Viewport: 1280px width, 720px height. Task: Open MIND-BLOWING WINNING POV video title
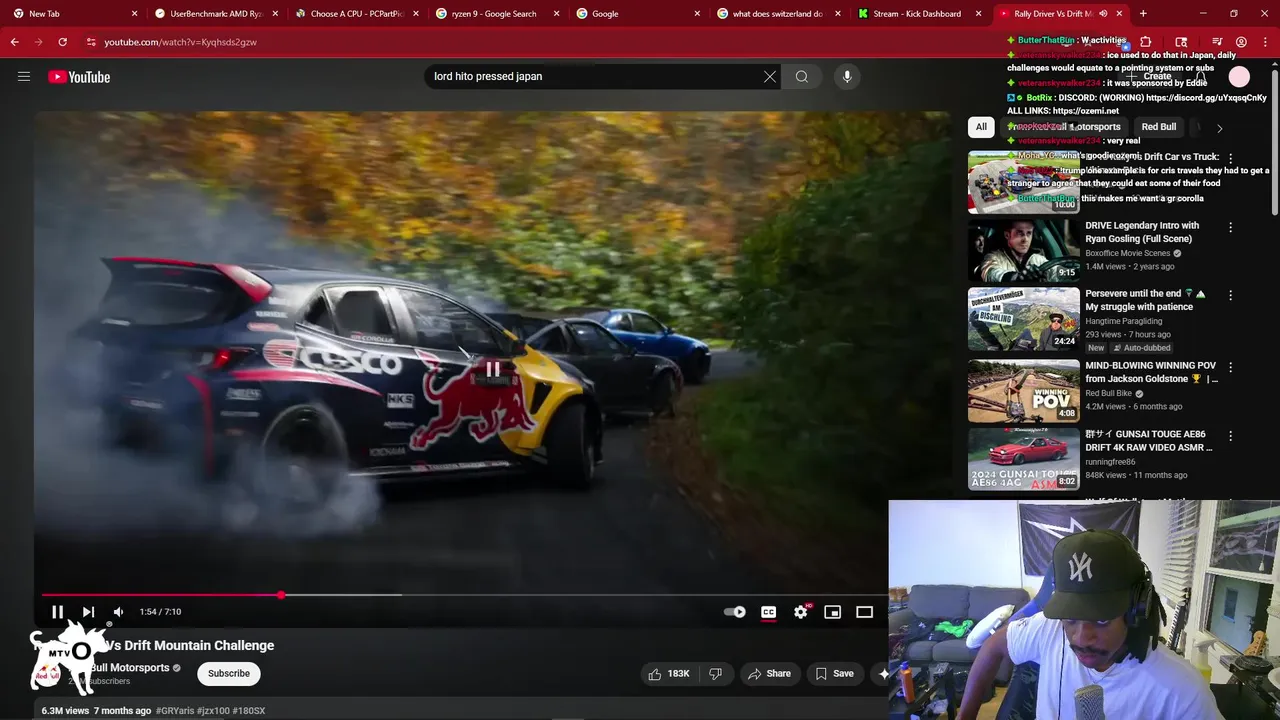[1150, 372]
